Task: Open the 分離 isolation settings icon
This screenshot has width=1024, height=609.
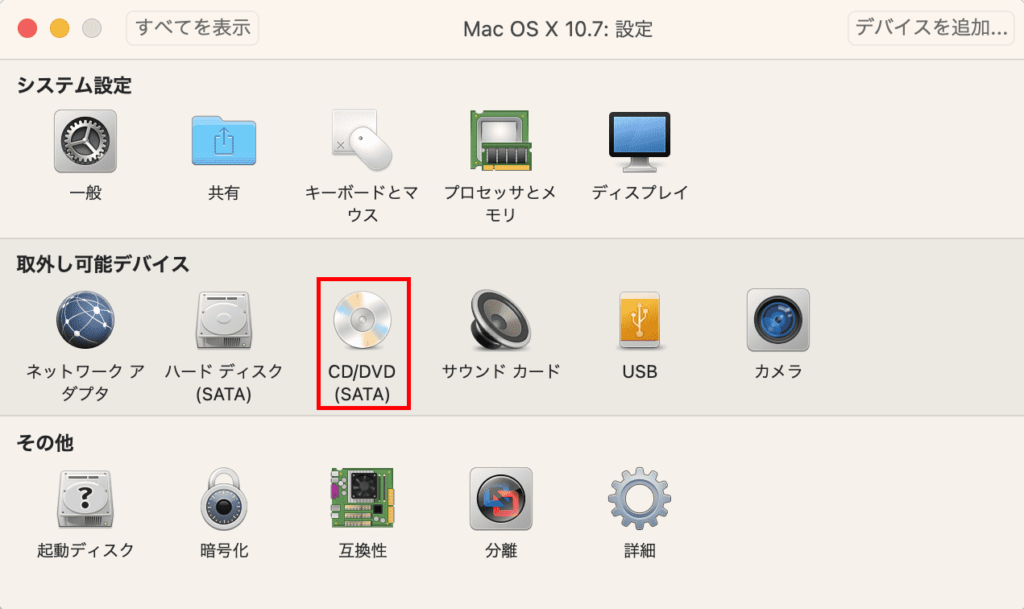Action: (501, 499)
